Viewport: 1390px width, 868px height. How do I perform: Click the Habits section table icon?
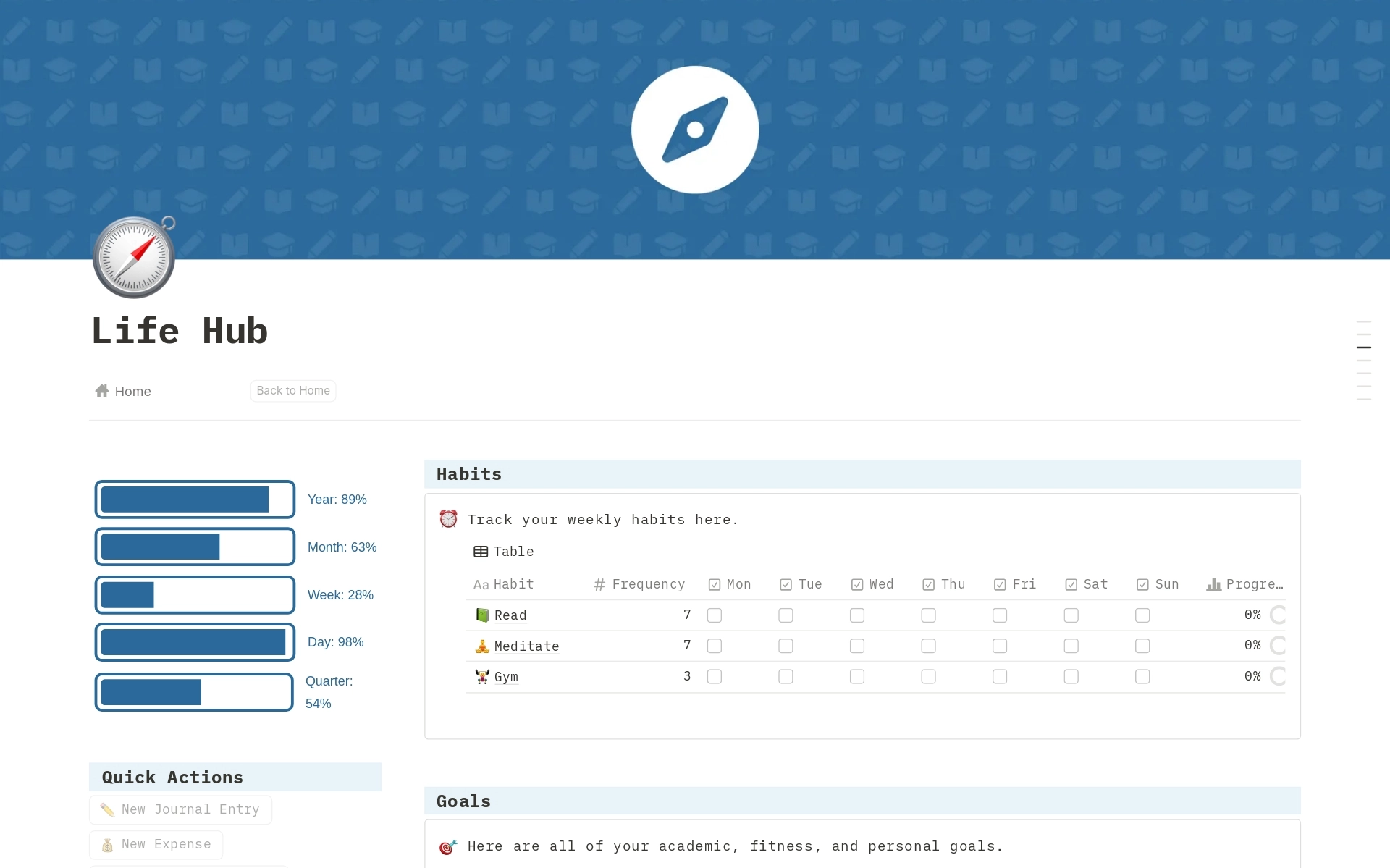[x=481, y=551]
